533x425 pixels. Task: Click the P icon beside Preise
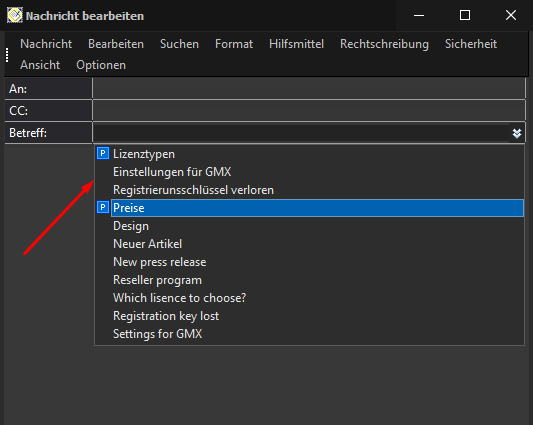tap(103, 207)
